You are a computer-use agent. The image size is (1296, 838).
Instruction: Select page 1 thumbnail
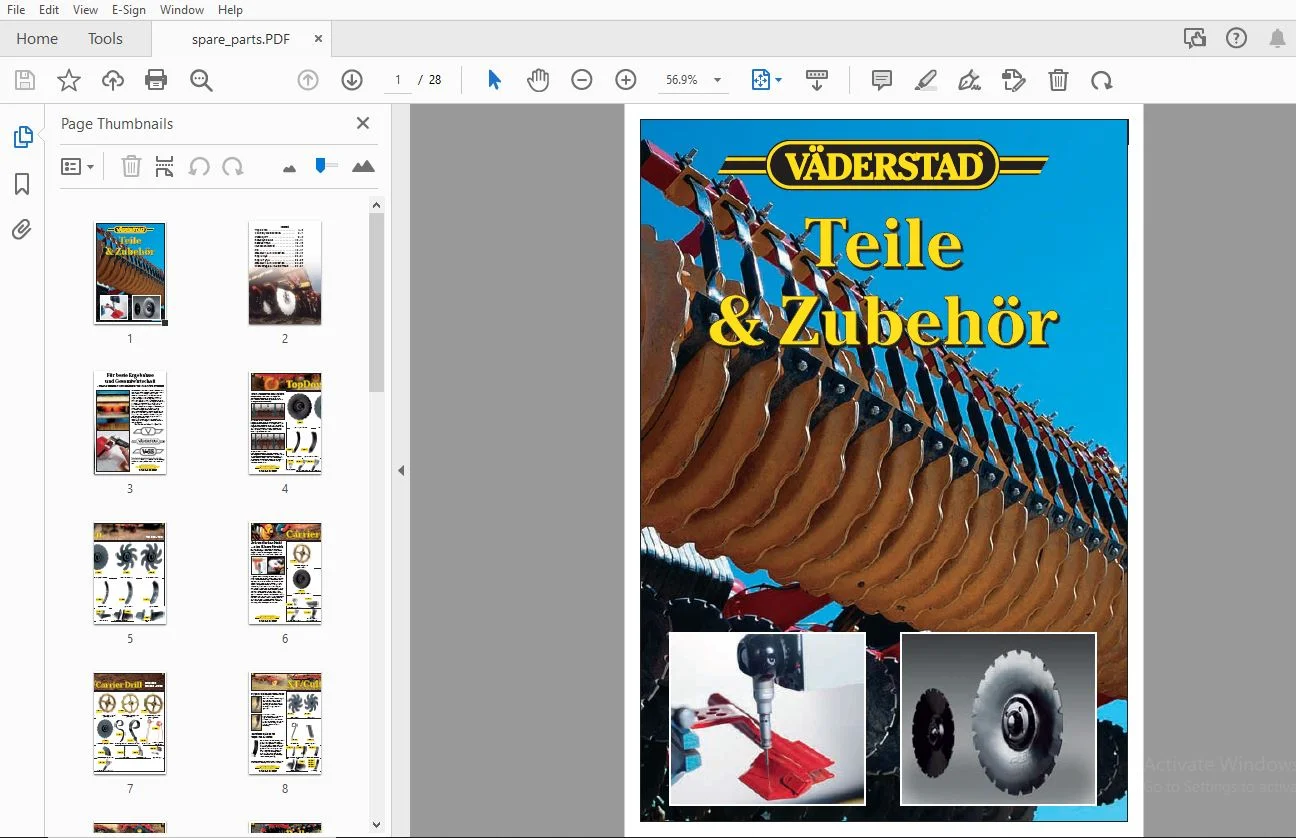tap(130, 273)
